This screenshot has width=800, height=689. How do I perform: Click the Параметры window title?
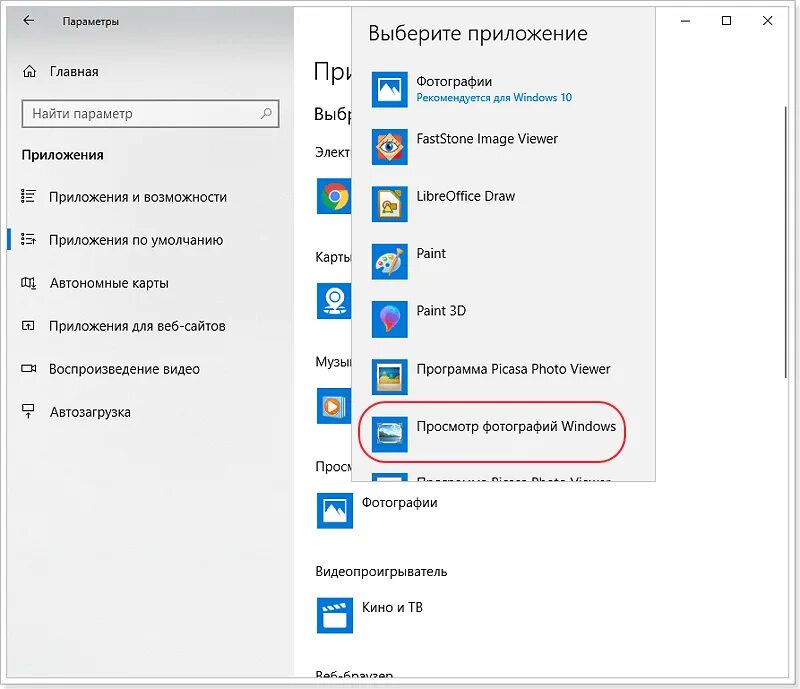pyautogui.click(x=91, y=21)
